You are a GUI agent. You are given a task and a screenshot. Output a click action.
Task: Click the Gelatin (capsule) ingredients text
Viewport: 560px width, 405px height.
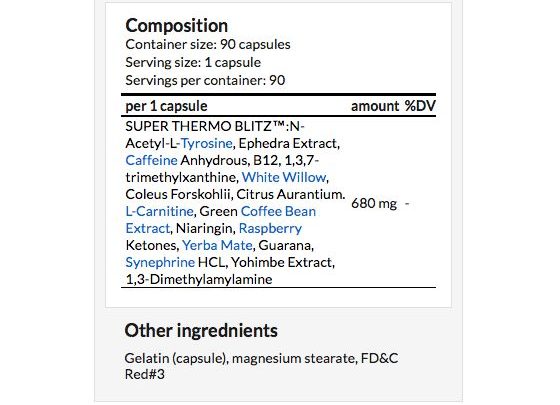pos(176,358)
